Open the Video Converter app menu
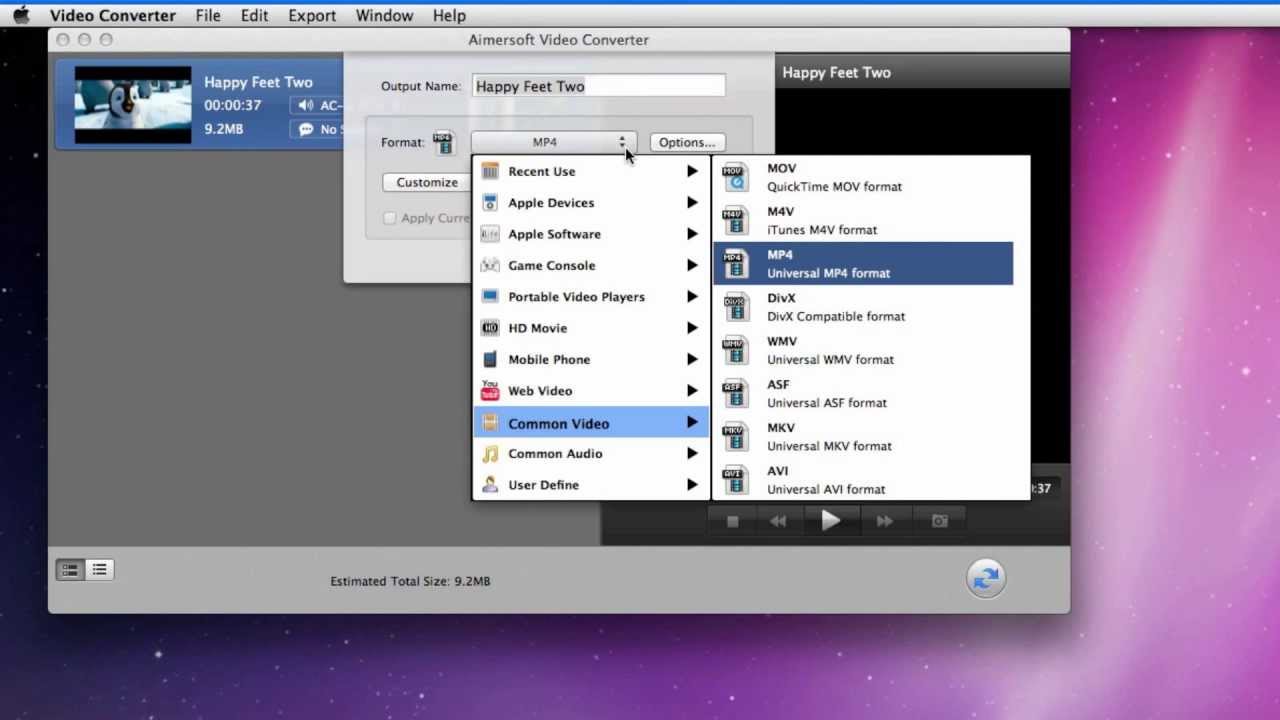 [112, 15]
